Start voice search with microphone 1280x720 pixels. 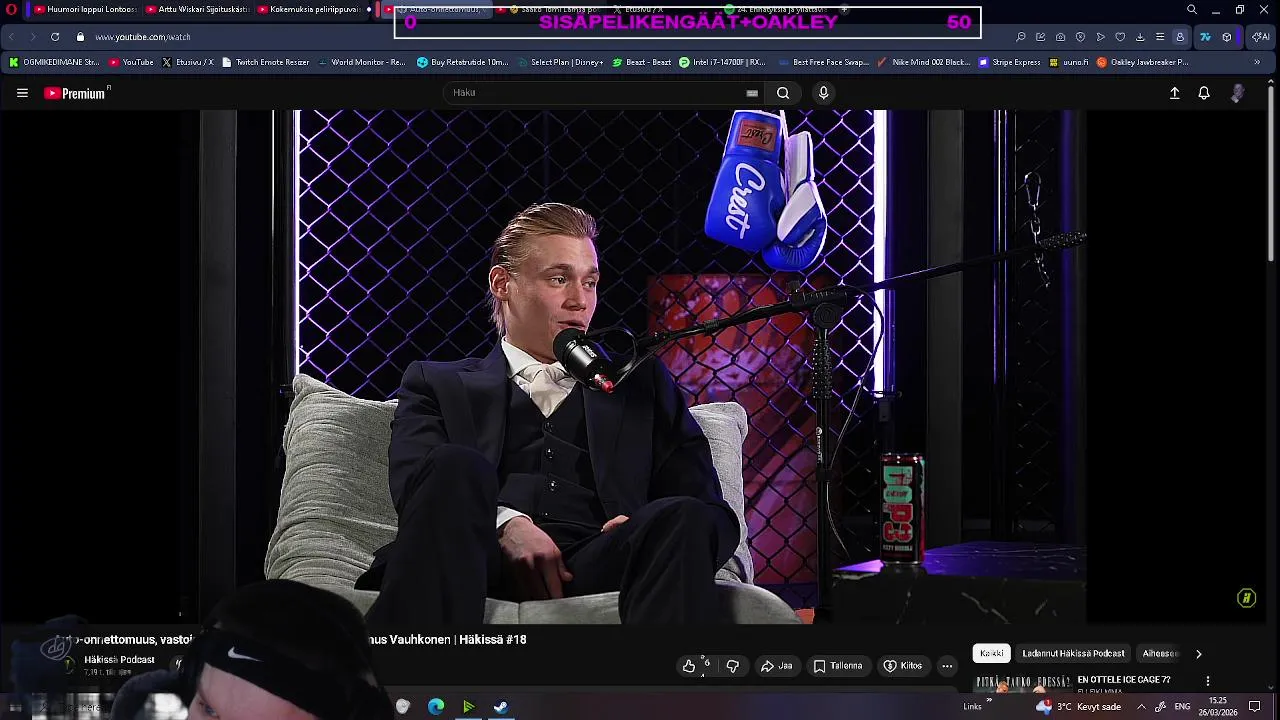(823, 93)
